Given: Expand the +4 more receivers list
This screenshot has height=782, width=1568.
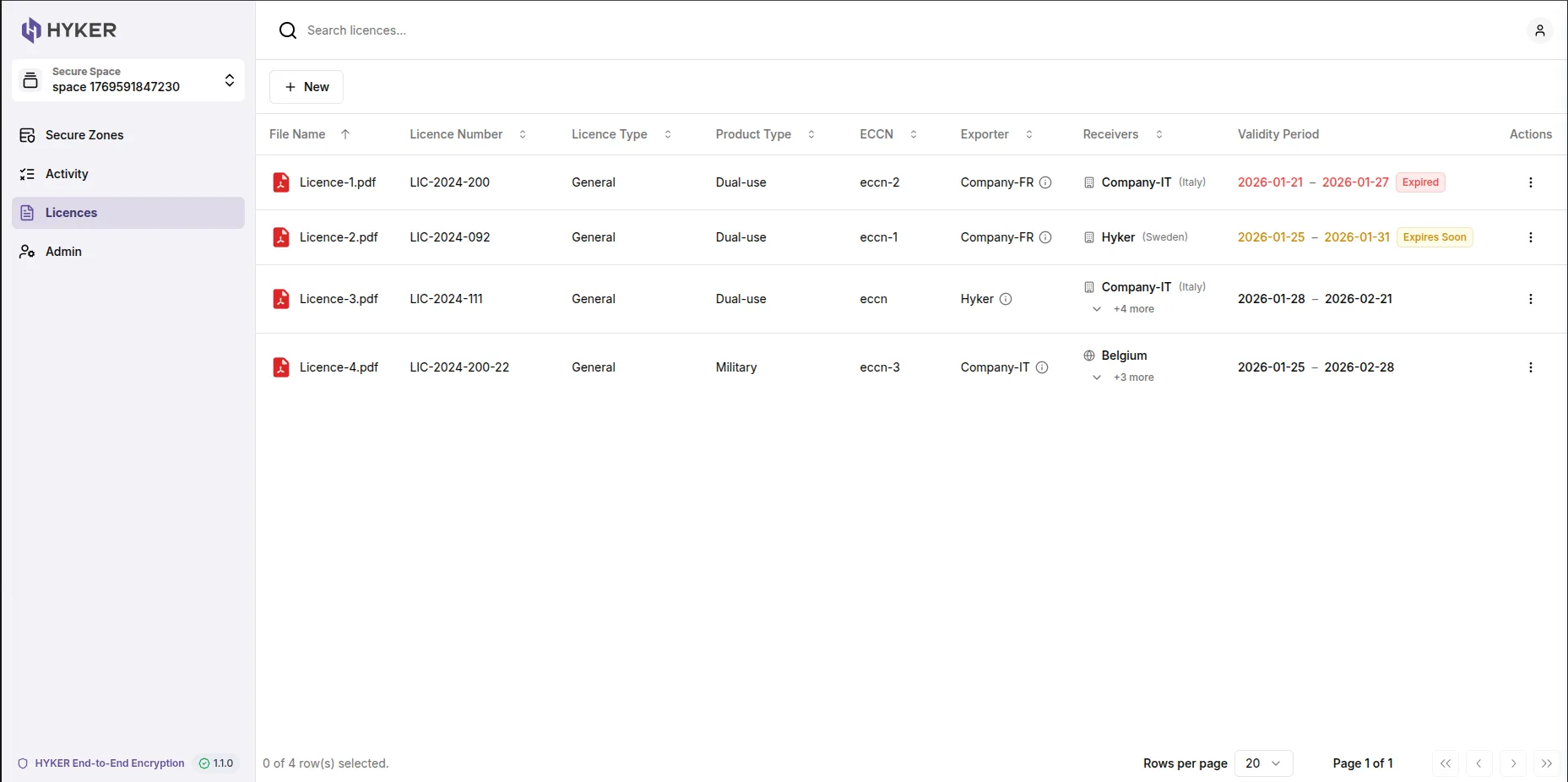Looking at the screenshot, I should (x=1124, y=309).
